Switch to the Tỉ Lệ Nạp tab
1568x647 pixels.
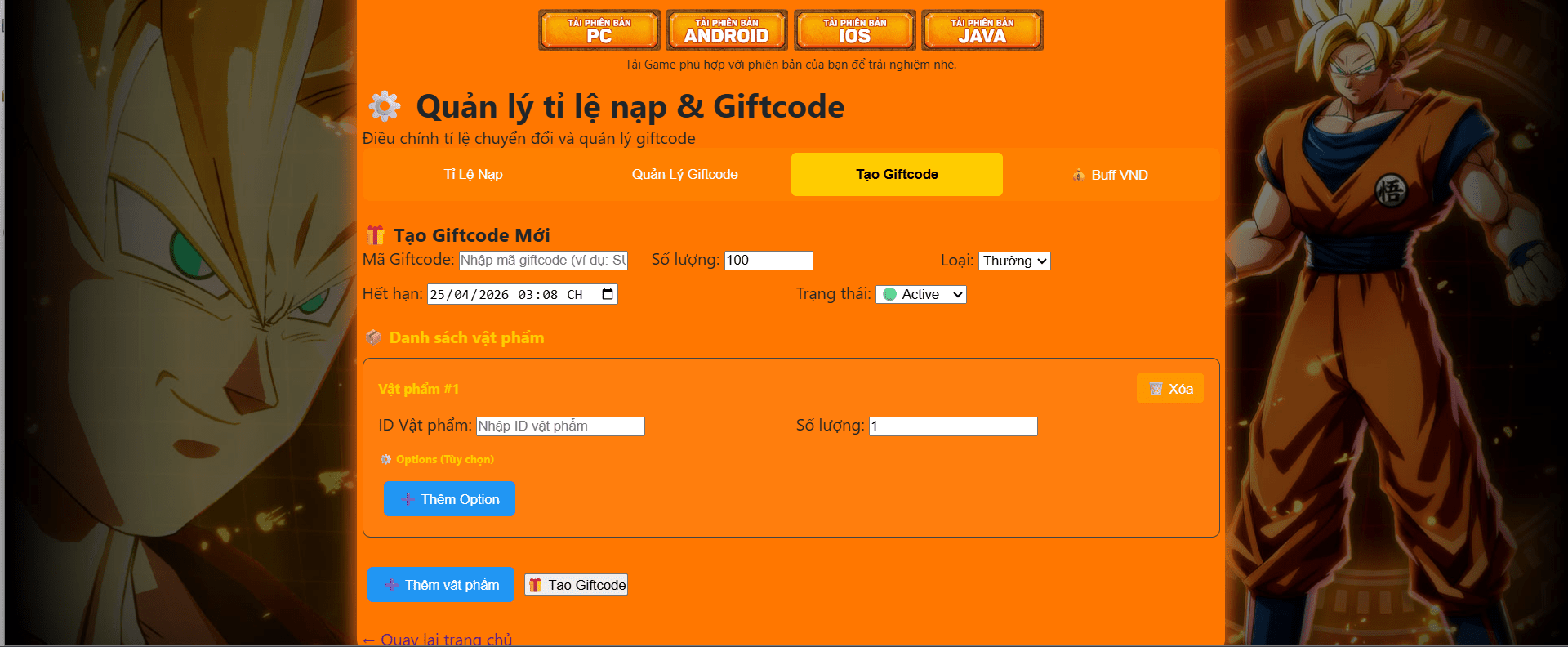[x=474, y=174]
